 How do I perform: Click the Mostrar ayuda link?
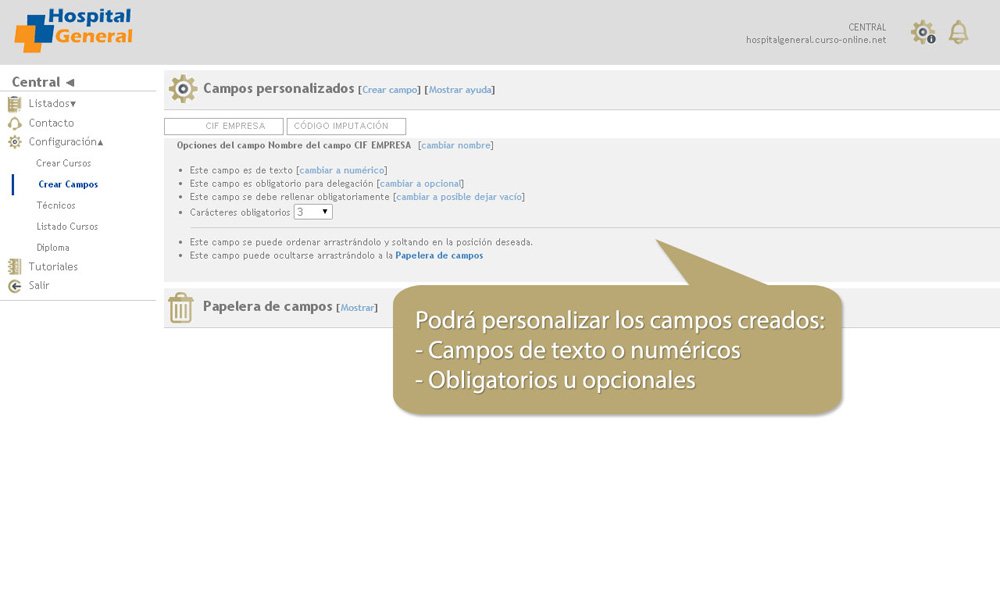pos(460,90)
